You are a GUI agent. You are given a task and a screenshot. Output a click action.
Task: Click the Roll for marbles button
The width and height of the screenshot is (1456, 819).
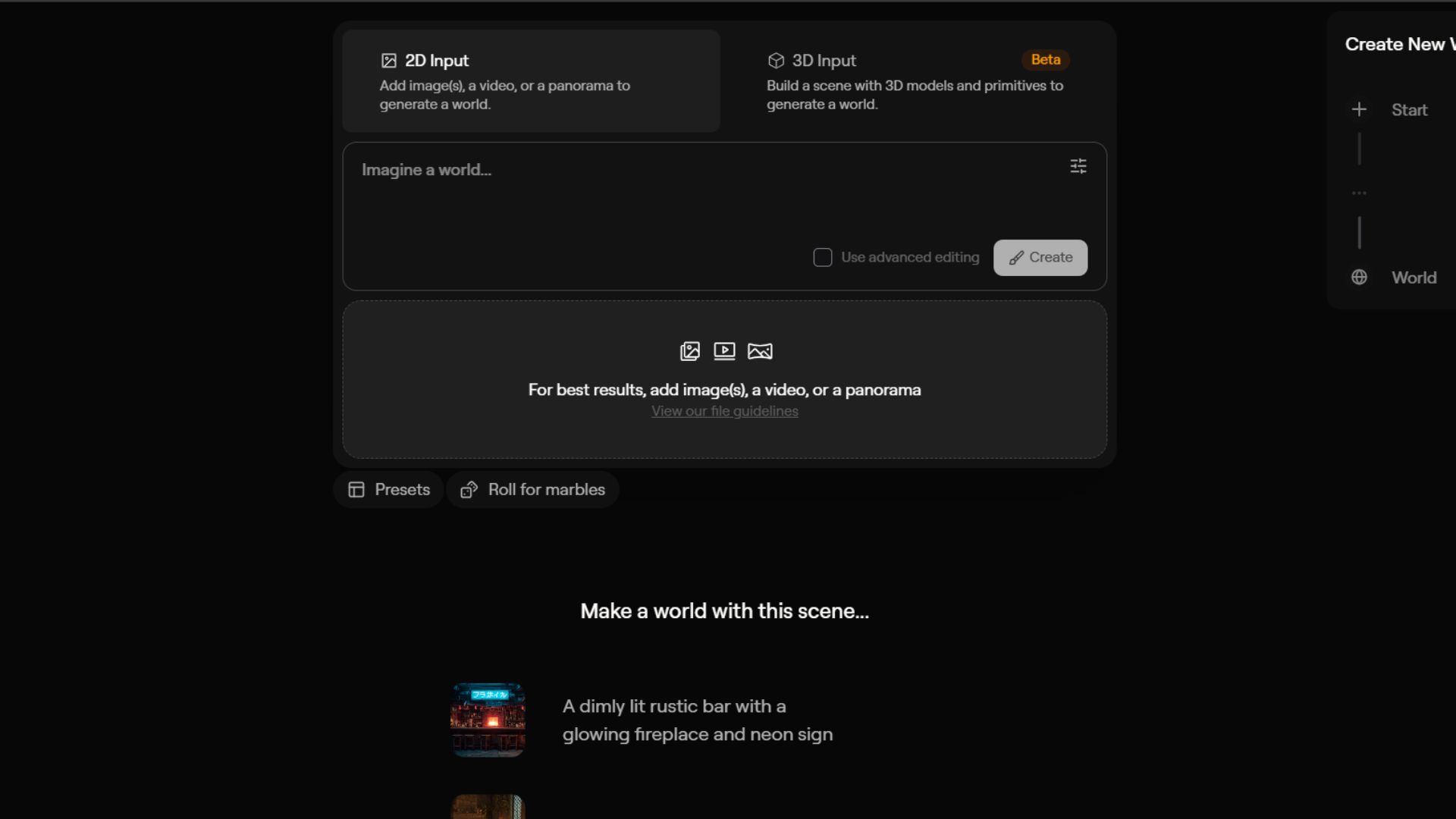533,490
